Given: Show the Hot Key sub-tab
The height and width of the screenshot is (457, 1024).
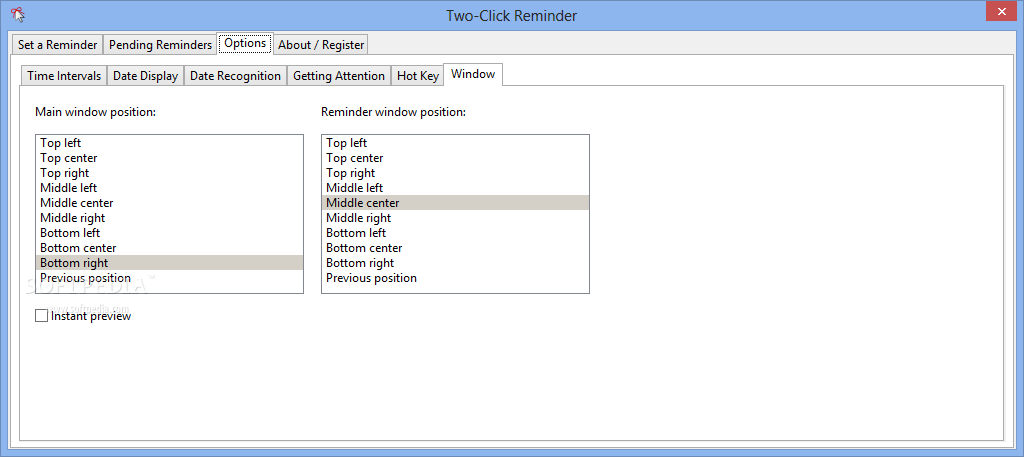Looking at the screenshot, I should click(x=417, y=76).
